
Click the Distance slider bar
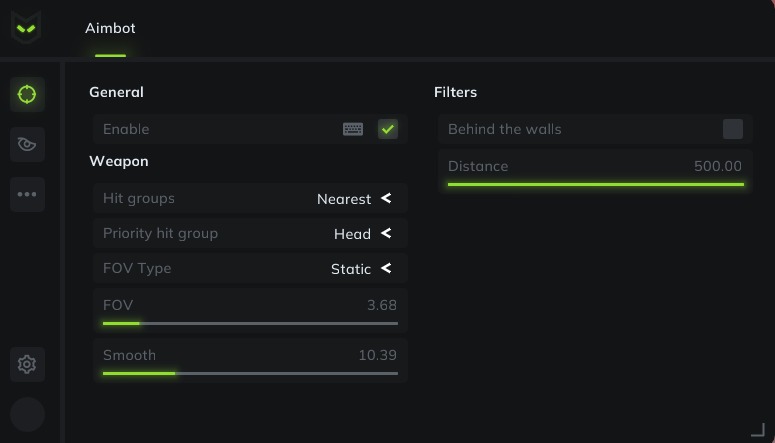click(x=596, y=184)
